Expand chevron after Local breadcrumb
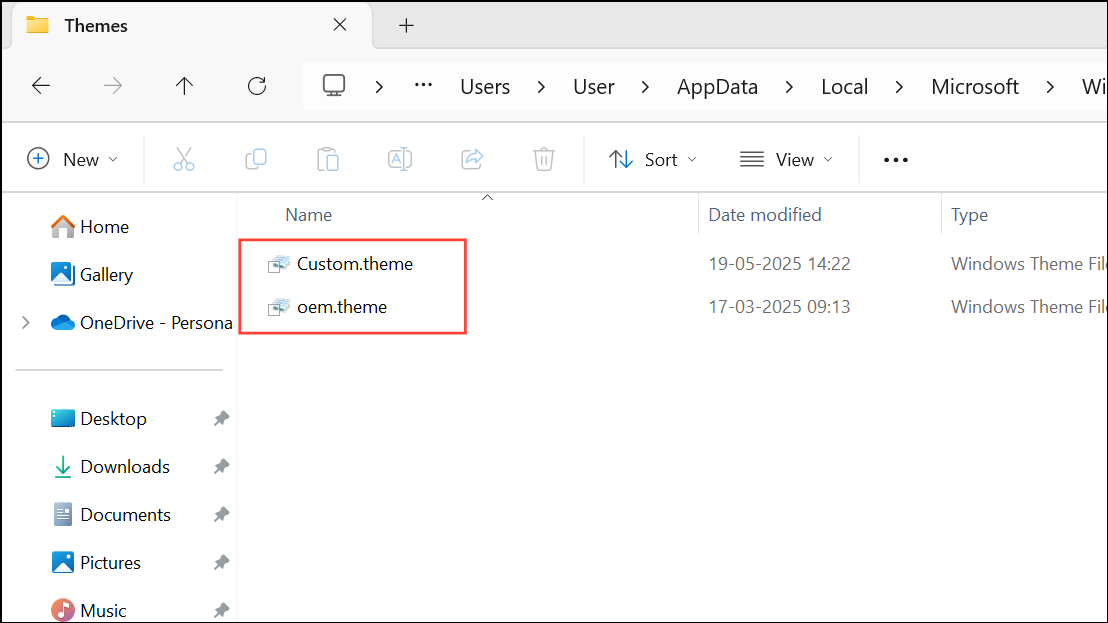1108x623 pixels. [899, 87]
